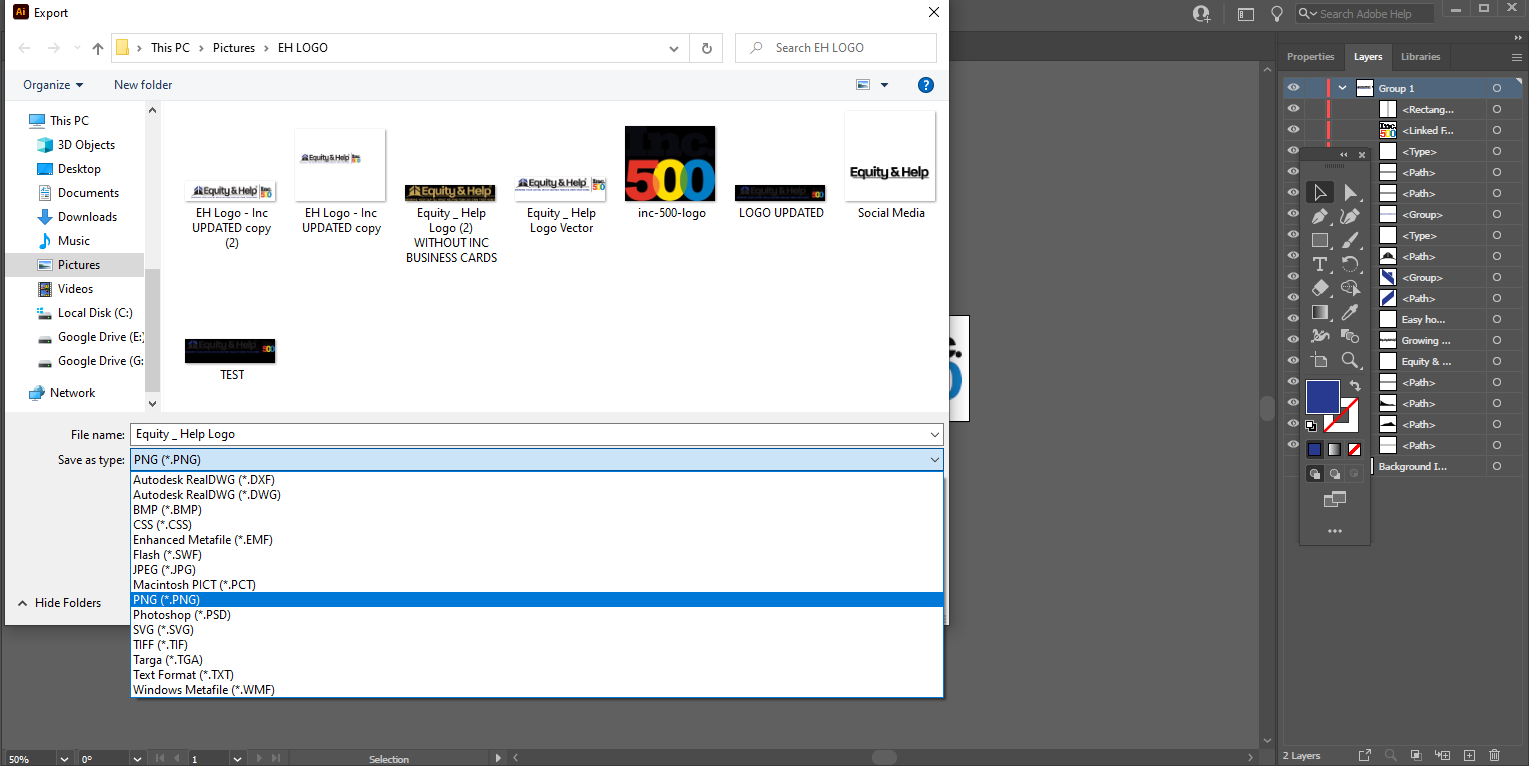Set fill to None mode button
1529x766 pixels.
coord(1354,449)
